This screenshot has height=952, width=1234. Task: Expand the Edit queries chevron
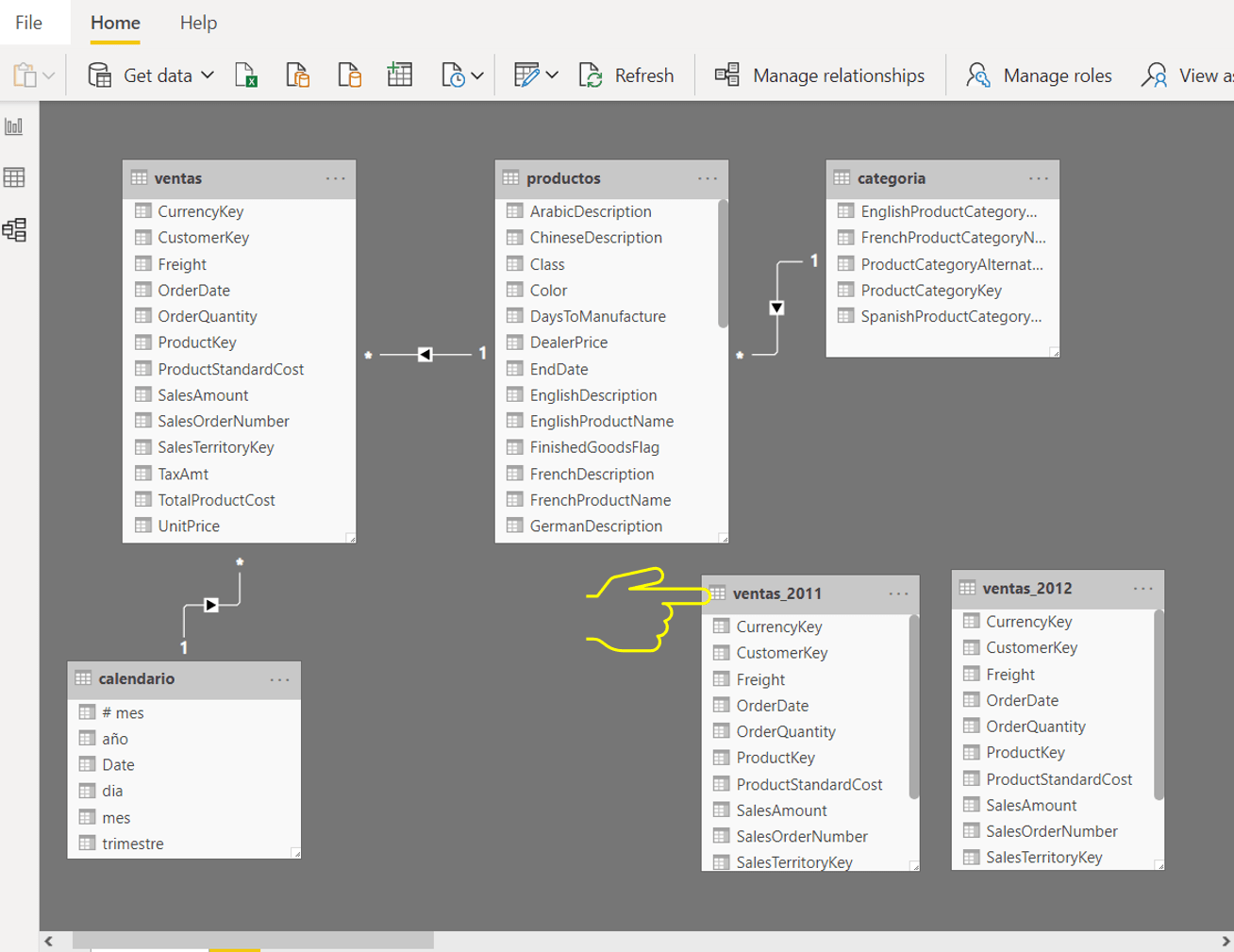point(552,75)
